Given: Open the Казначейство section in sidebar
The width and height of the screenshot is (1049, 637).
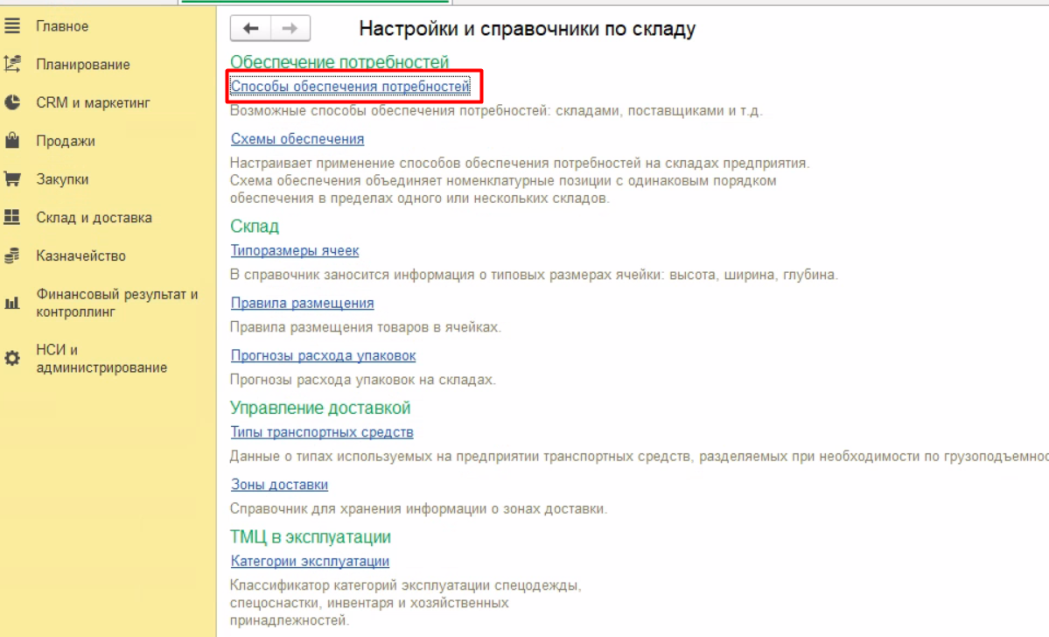Looking at the screenshot, I should (x=80, y=256).
